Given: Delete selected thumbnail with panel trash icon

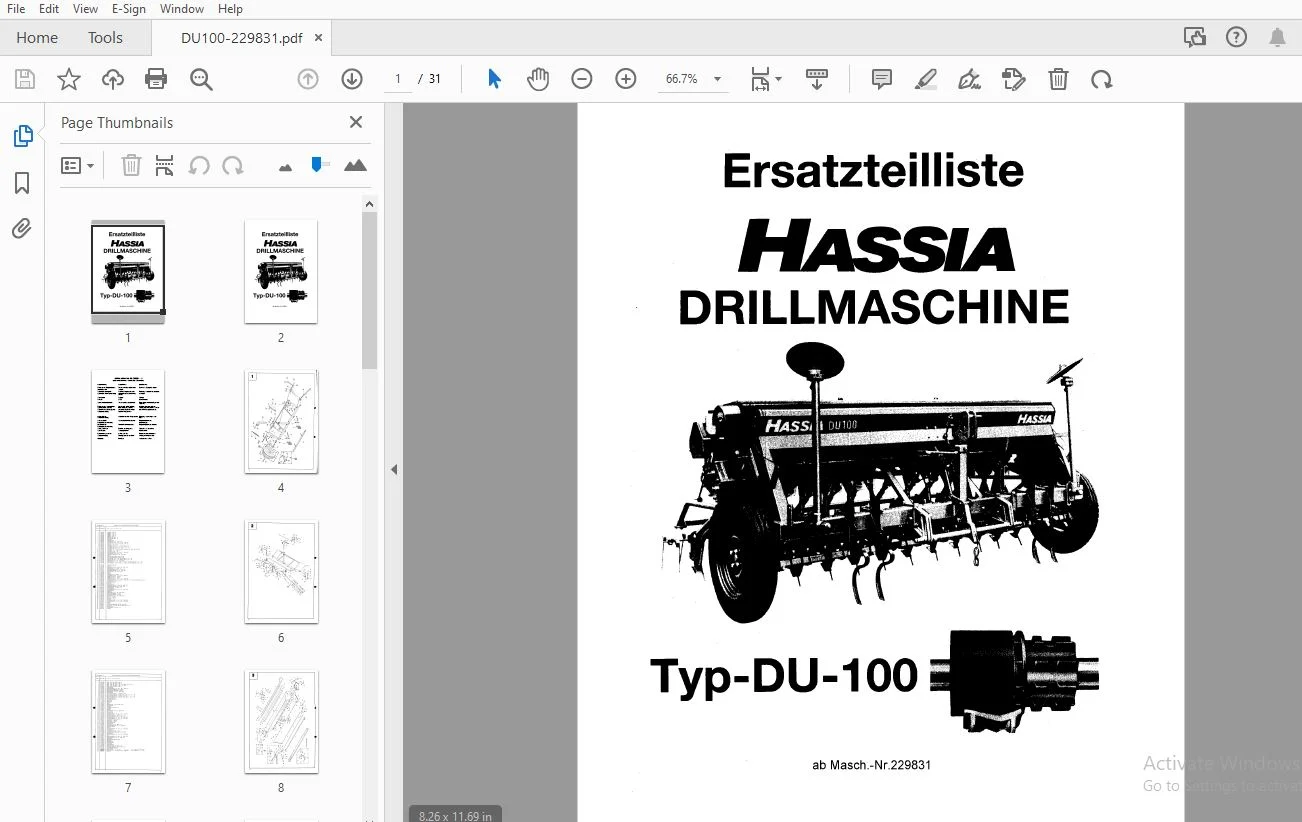Looking at the screenshot, I should [131, 165].
